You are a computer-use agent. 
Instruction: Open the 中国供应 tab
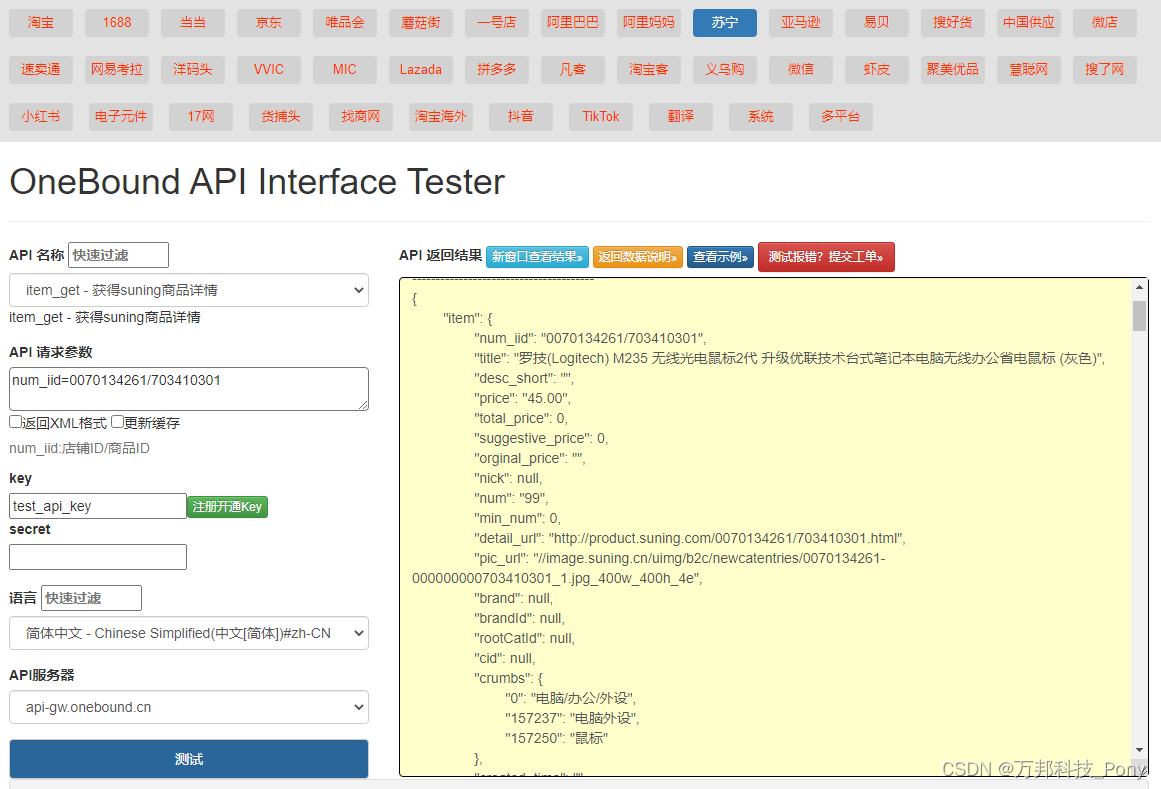coord(1028,23)
